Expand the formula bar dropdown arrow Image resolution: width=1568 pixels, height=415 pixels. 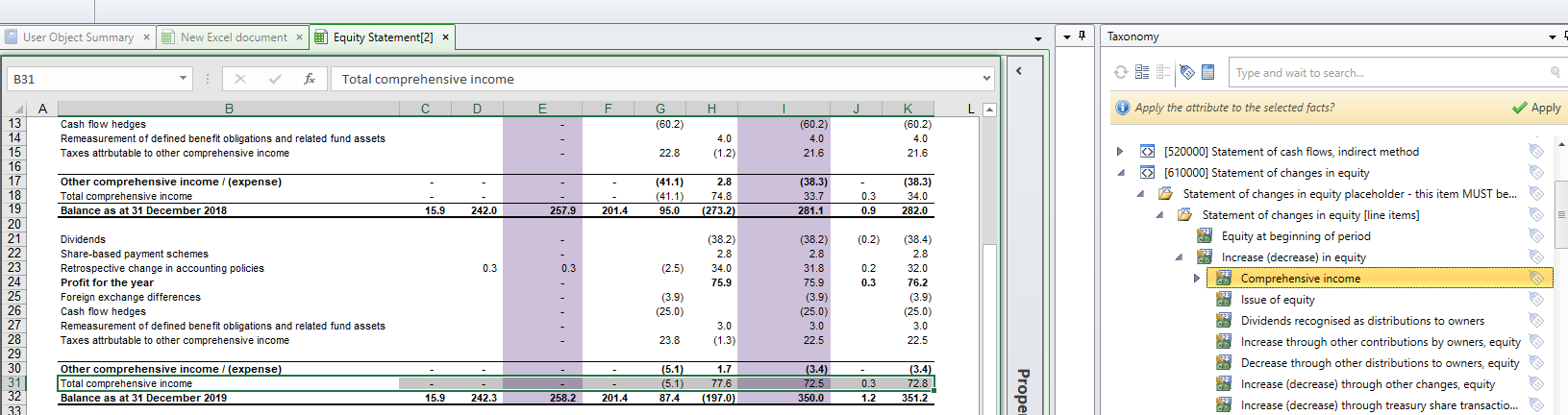coord(986,79)
